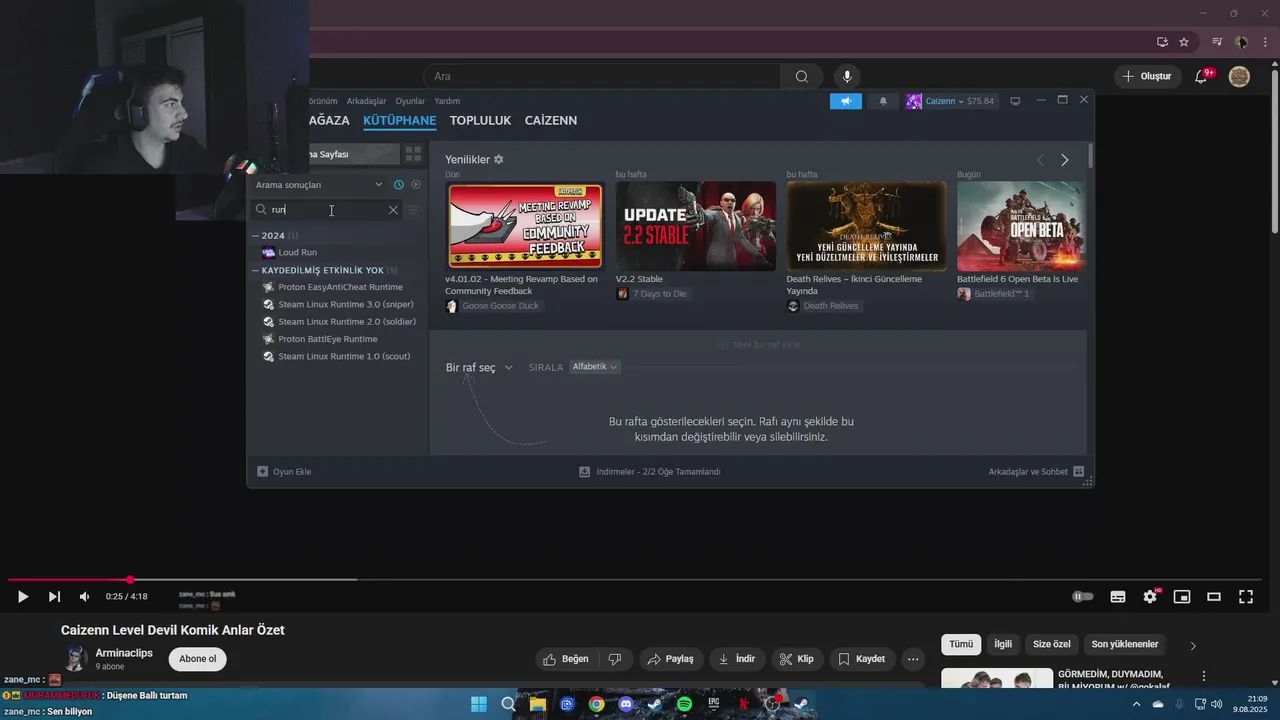
Task: Open YouTube notifications bell
Action: coord(1202,76)
